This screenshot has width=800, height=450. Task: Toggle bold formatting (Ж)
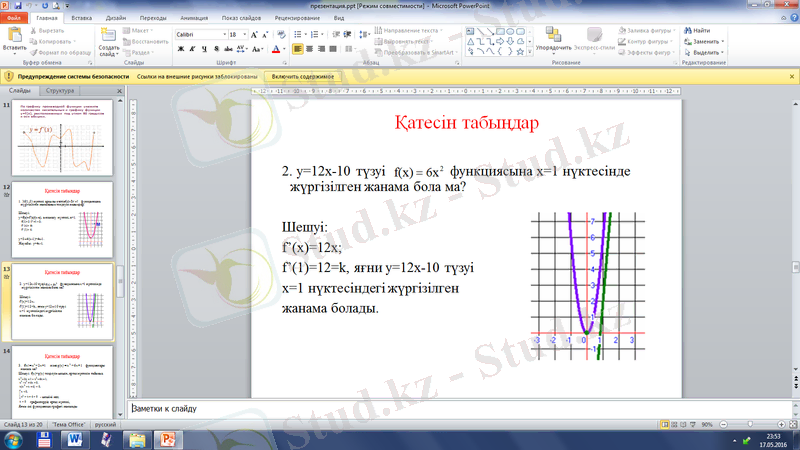click(x=181, y=49)
